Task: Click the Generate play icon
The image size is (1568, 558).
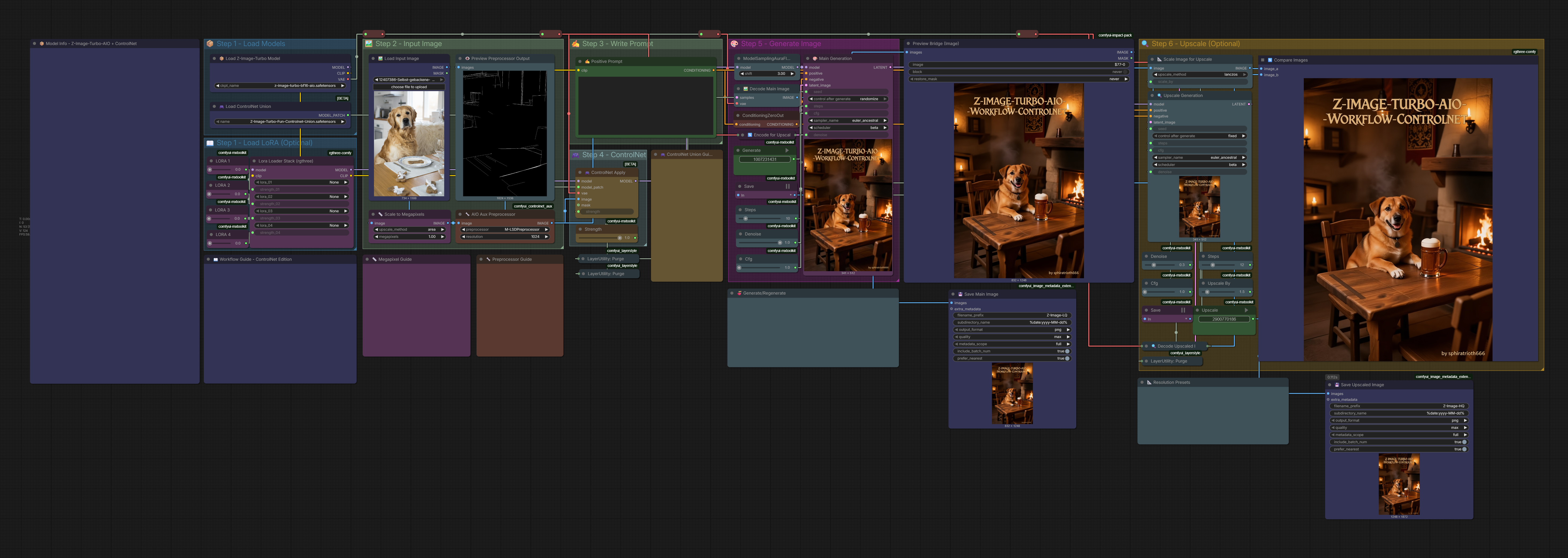Action: pos(787,150)
